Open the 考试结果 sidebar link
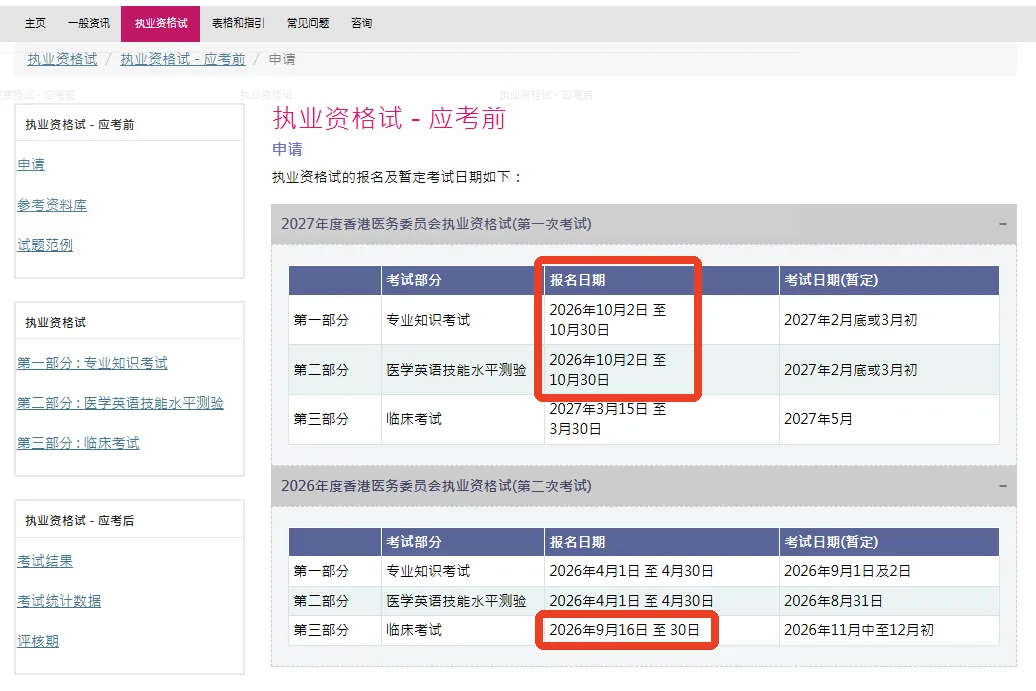 point(45,561)
